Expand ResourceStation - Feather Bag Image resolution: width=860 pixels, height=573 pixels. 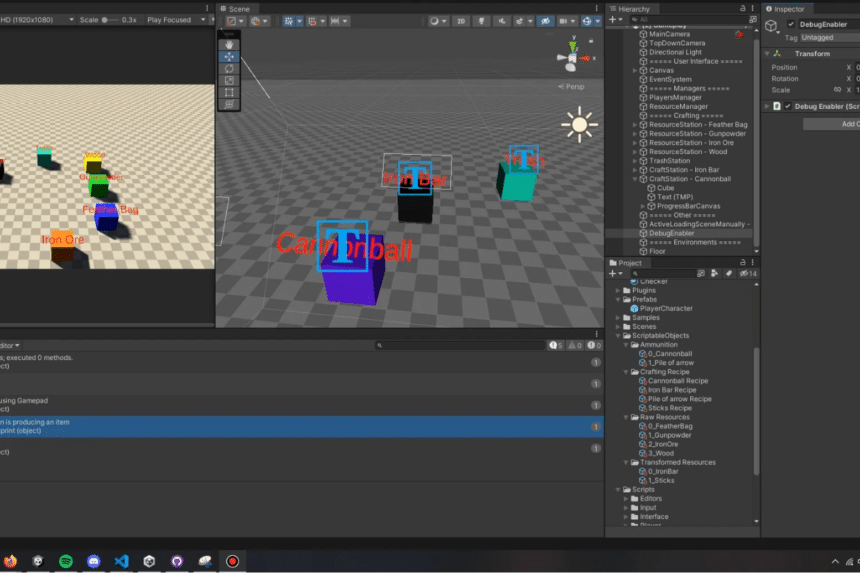(x=635, y=124)
